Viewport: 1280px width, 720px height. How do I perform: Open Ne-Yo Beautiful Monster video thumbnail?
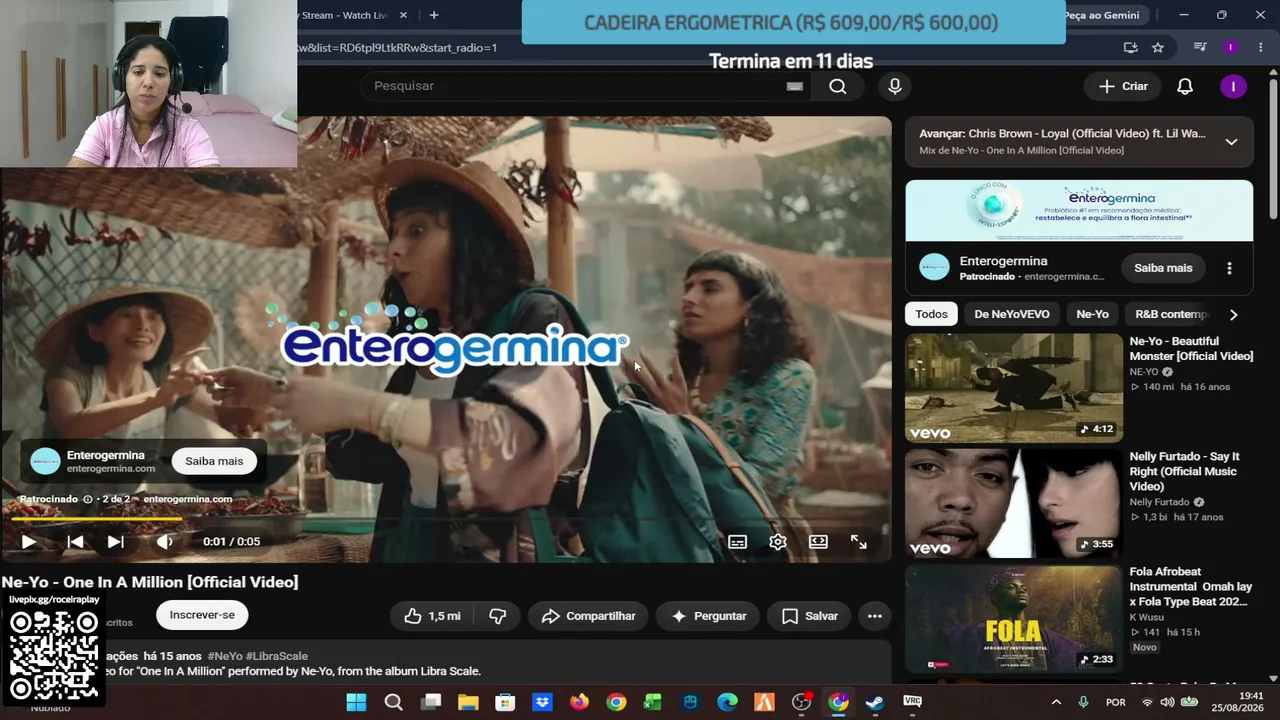(1014, 388)
